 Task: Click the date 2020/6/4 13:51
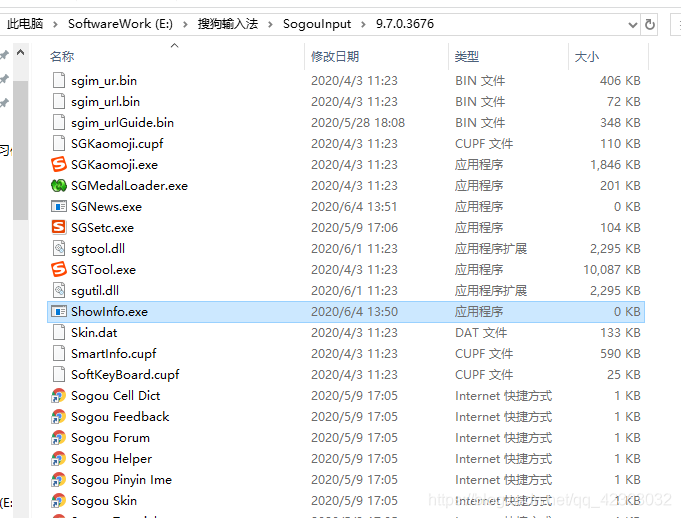(x=354, y=206)
